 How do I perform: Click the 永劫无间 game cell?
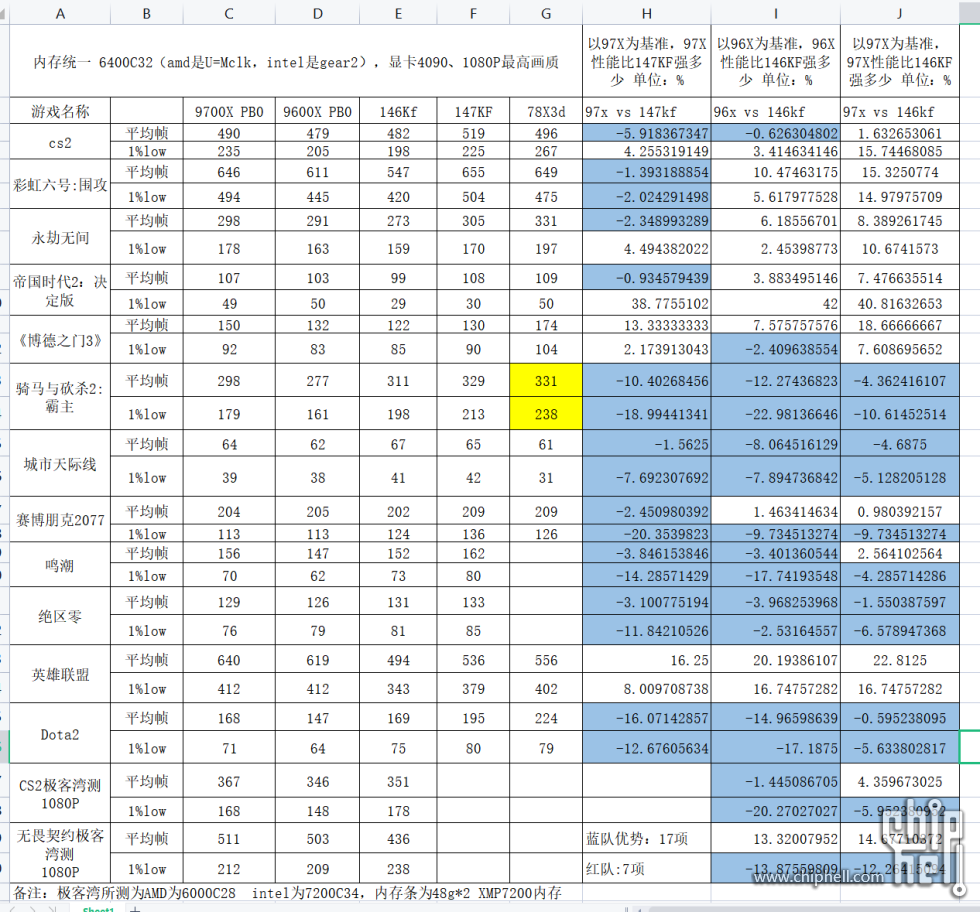pyautogui.click(x=60, y=237)
